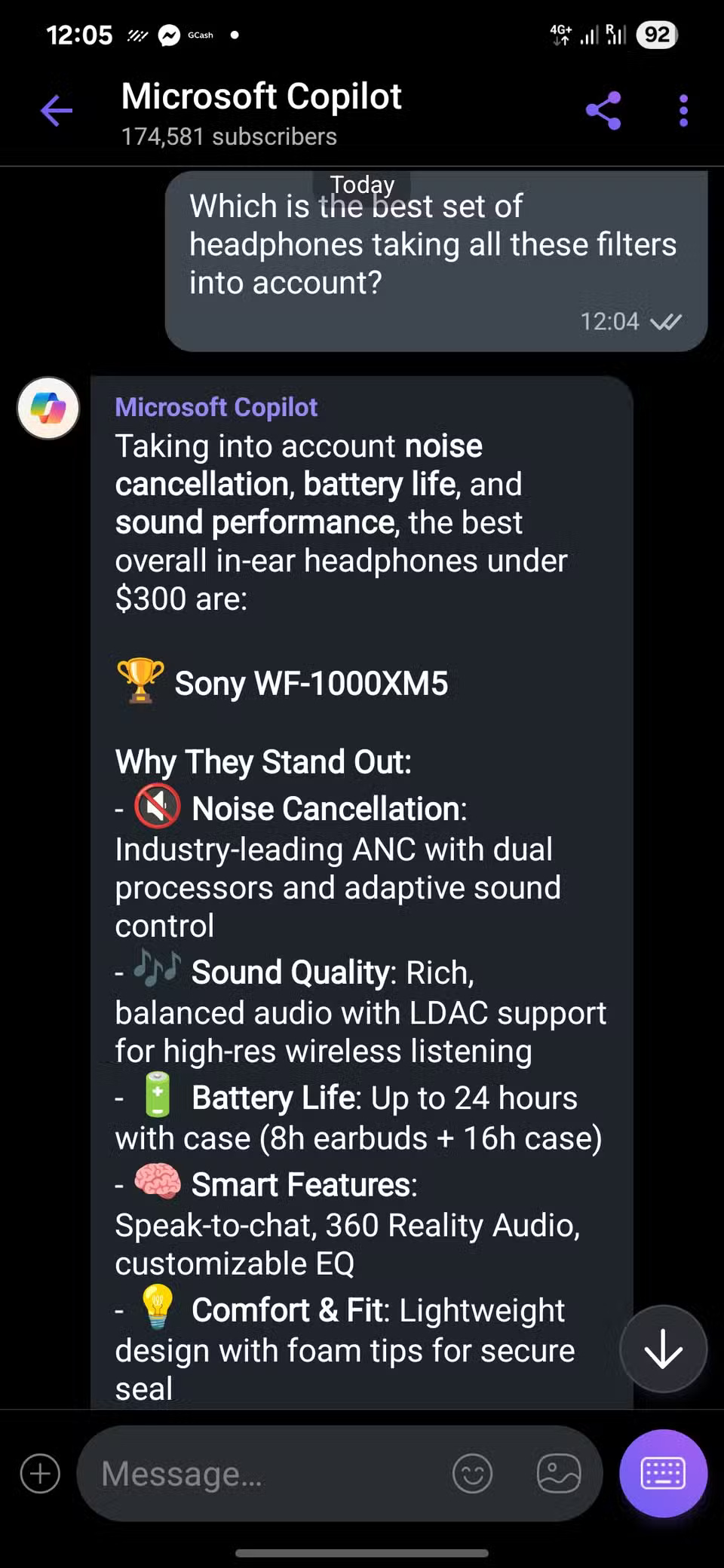Tap the purple keyboard button
The width and height of the screenshot is (724, 1568).
(663, 1473)
